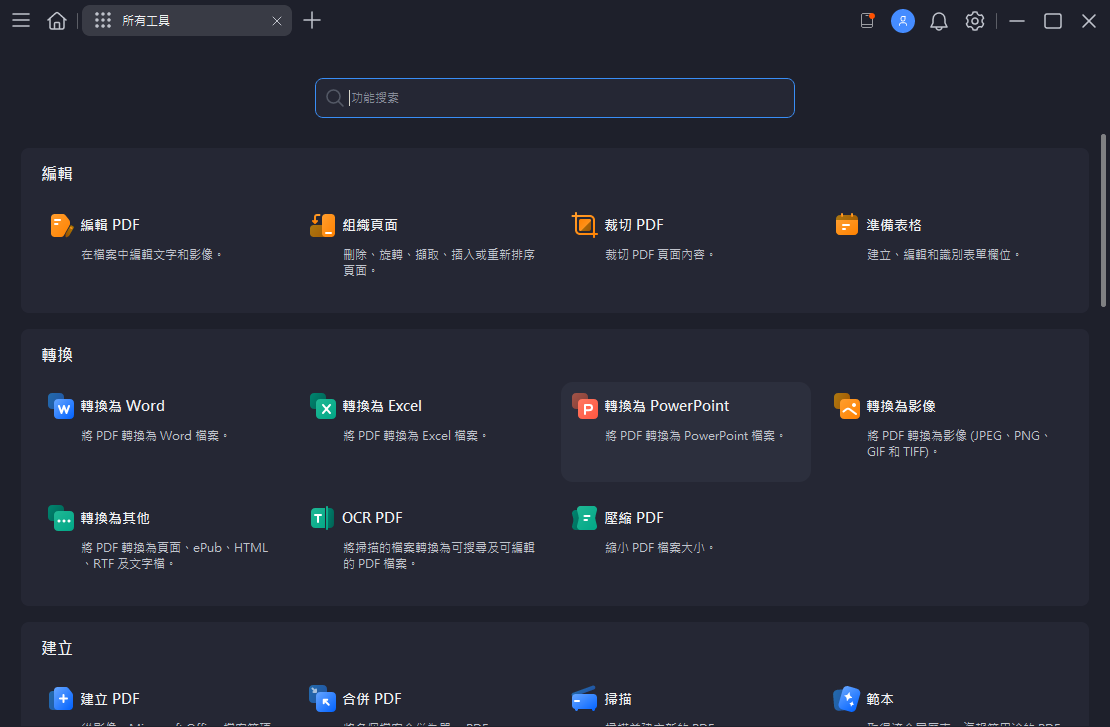Open the Convert to Image (轉換為影像) icon
Viewport: 1110px width, 727px height.
pyautogui.click(x=847, y=406)
